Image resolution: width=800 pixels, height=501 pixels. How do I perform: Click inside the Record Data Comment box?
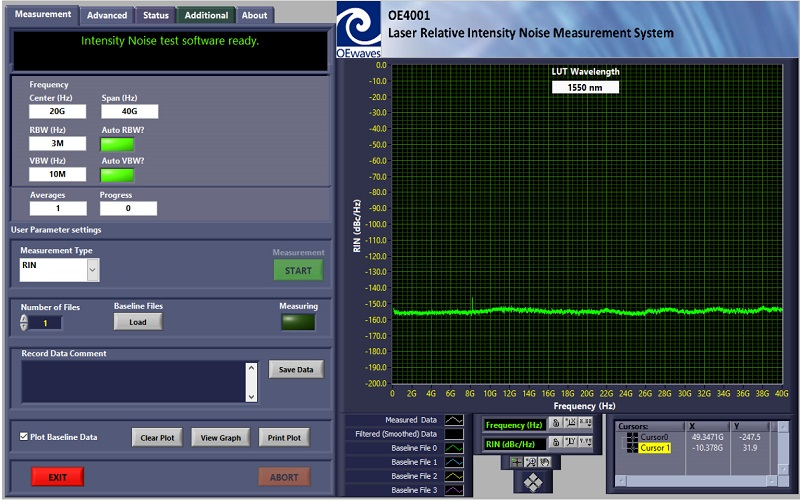(x=134, y=382)
